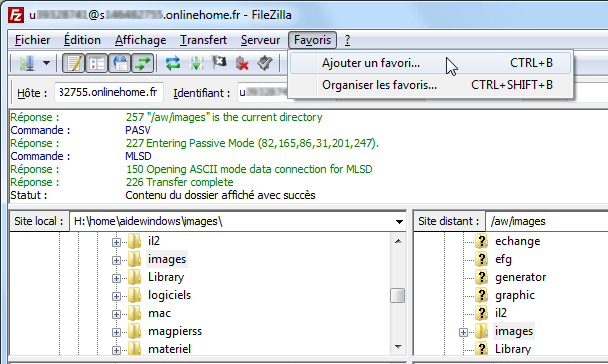The width and height of the screenshot is (608, 364).
Task: Open the Fichier menu
Action: tap(33, 40)
